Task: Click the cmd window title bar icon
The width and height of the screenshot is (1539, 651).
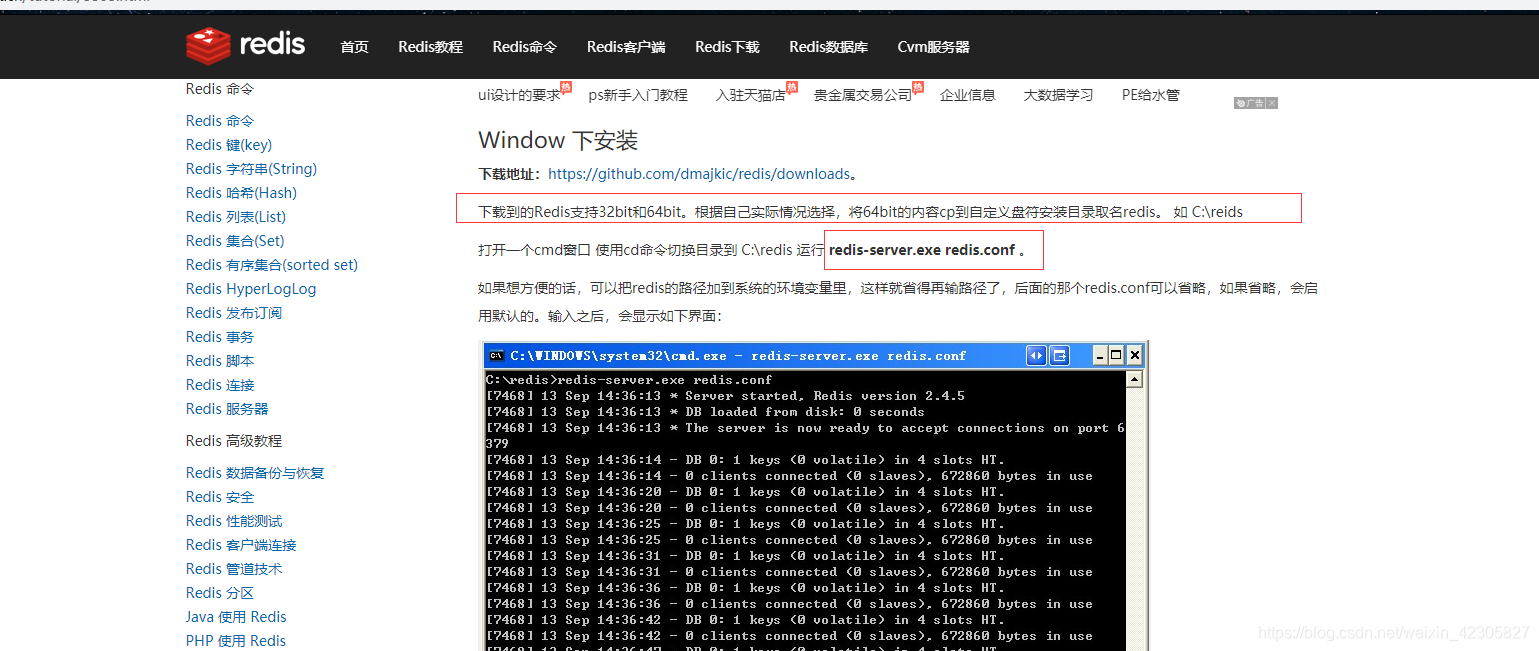Action: (x=496, y=355)
